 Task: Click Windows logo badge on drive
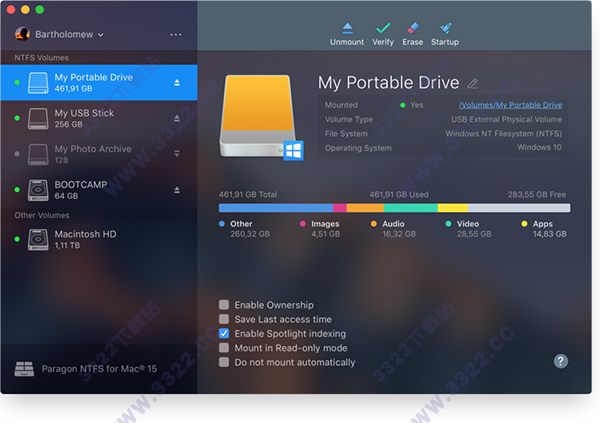click(293, 150)
